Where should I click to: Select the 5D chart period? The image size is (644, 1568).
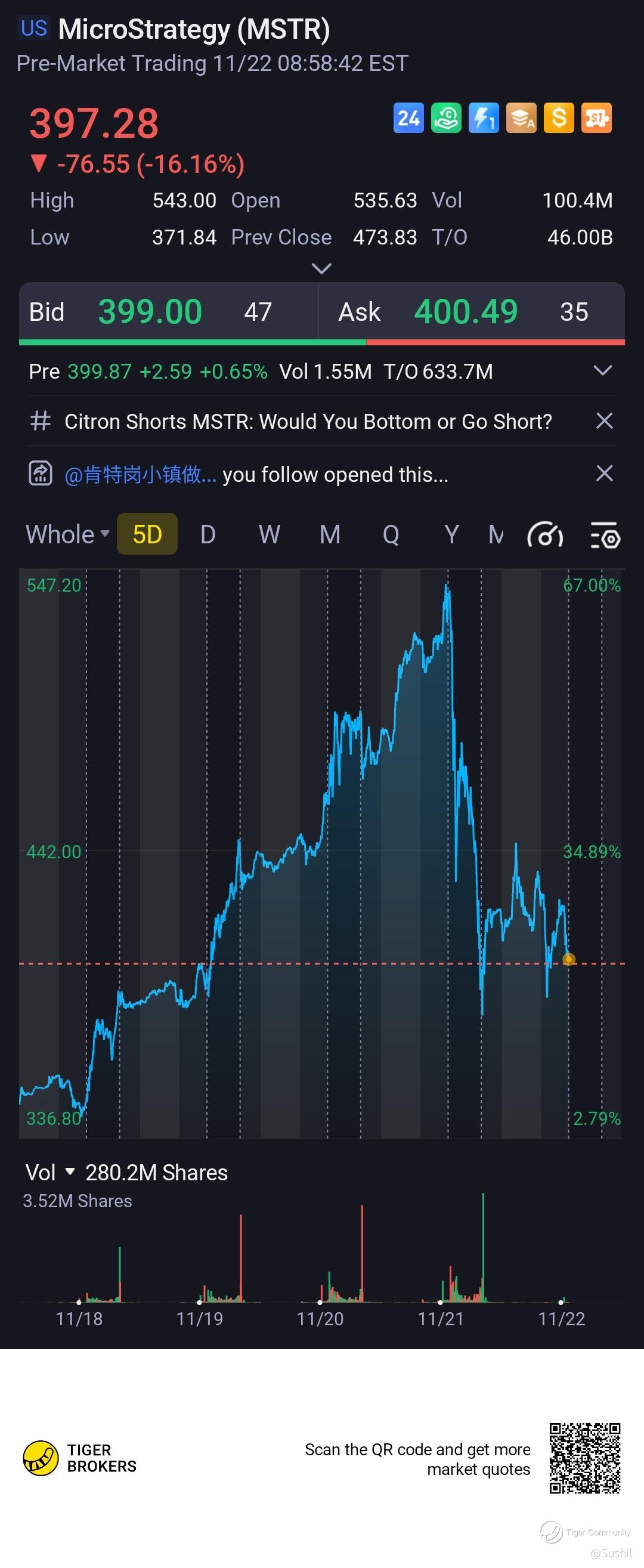[x=147, y=534]
